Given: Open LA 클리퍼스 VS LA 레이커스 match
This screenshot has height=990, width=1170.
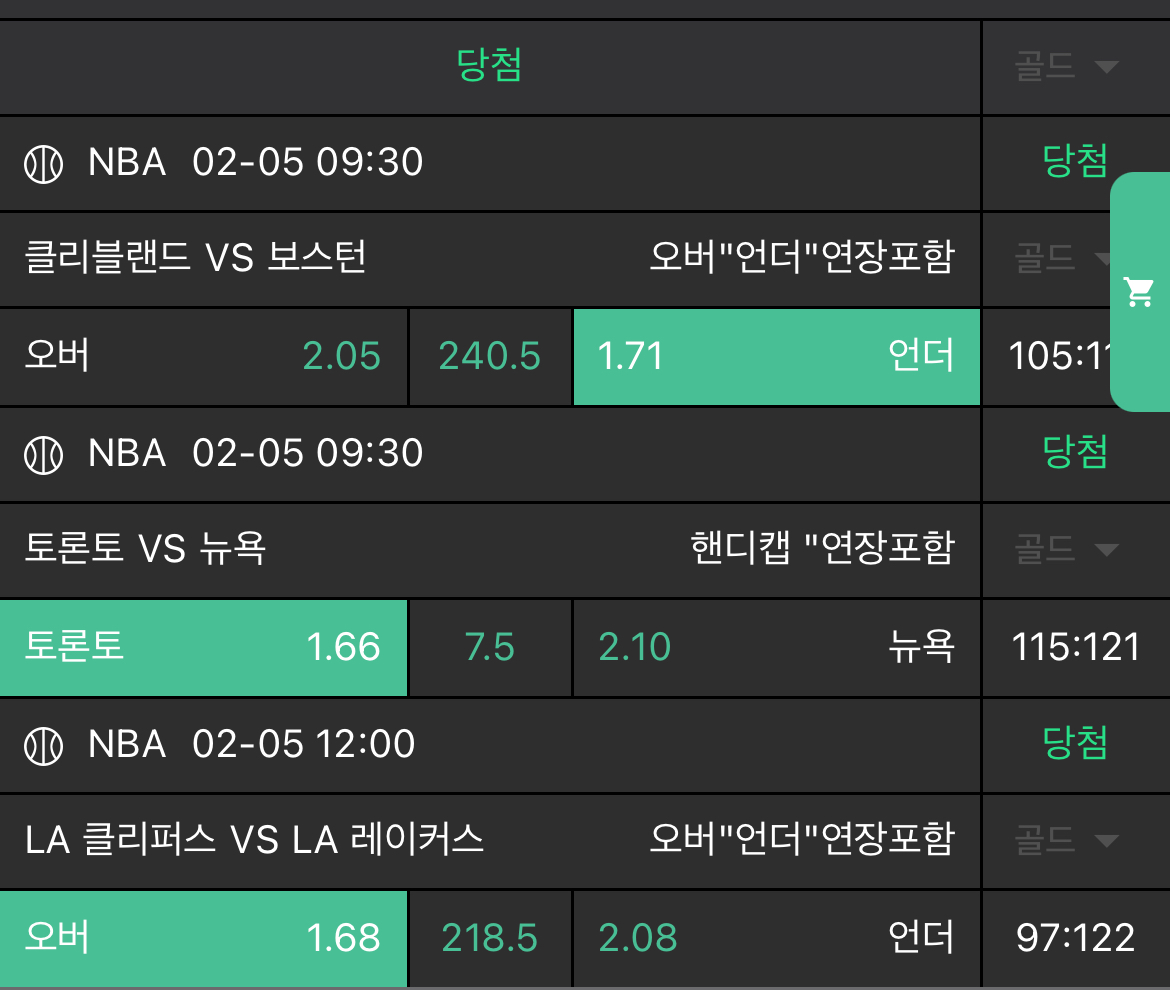Looking at the screenshot, I should [254, 840].
